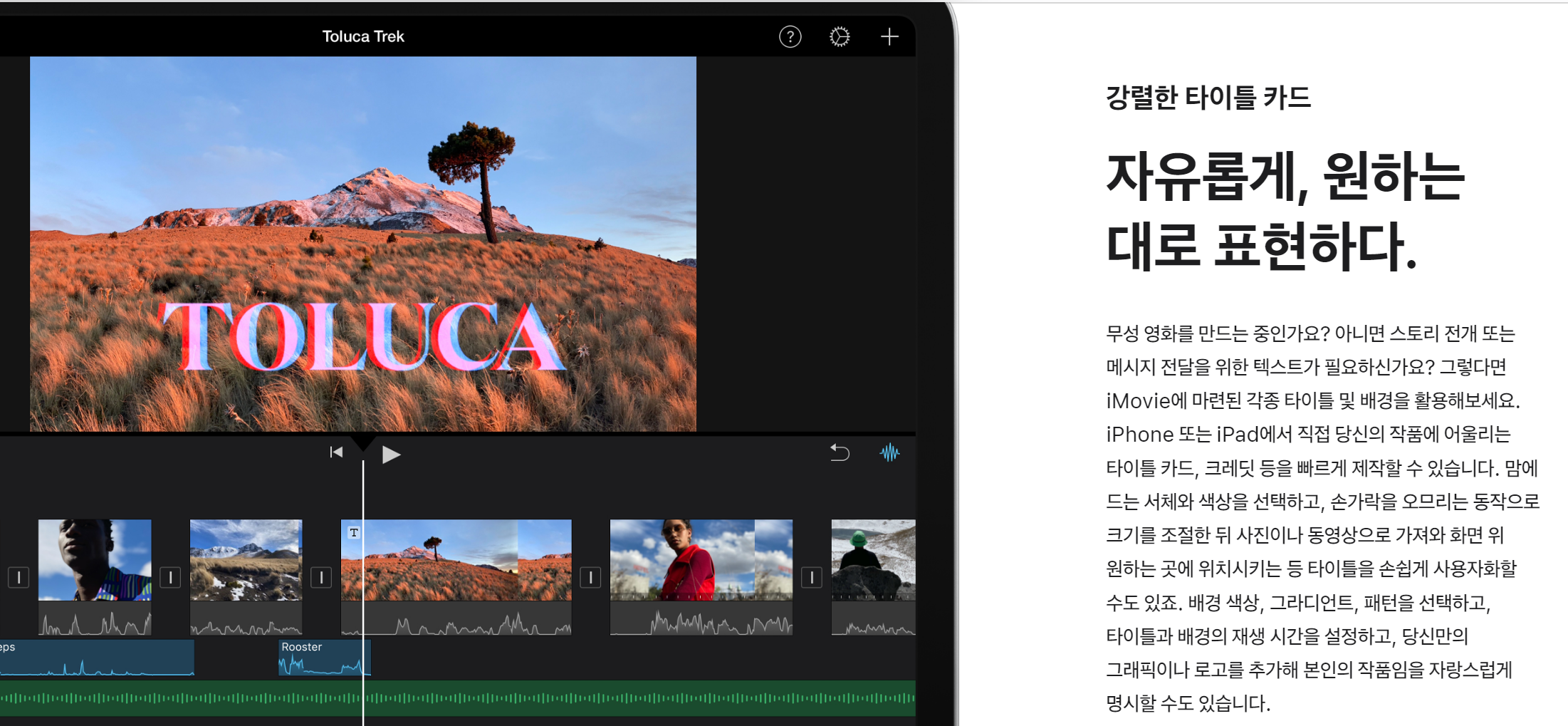Open project settings via the gear icon

point(840,36)
